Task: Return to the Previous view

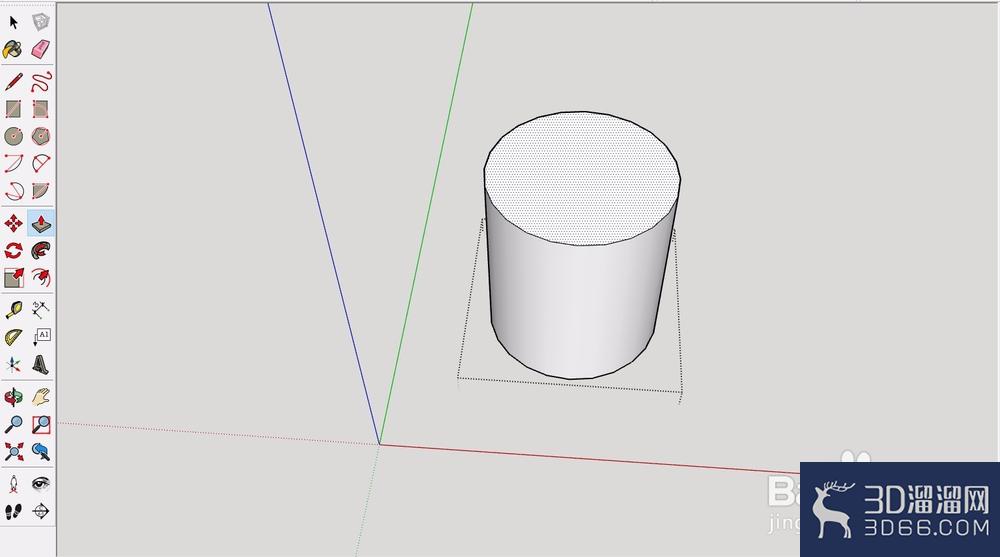Action: tap(41, 452)
